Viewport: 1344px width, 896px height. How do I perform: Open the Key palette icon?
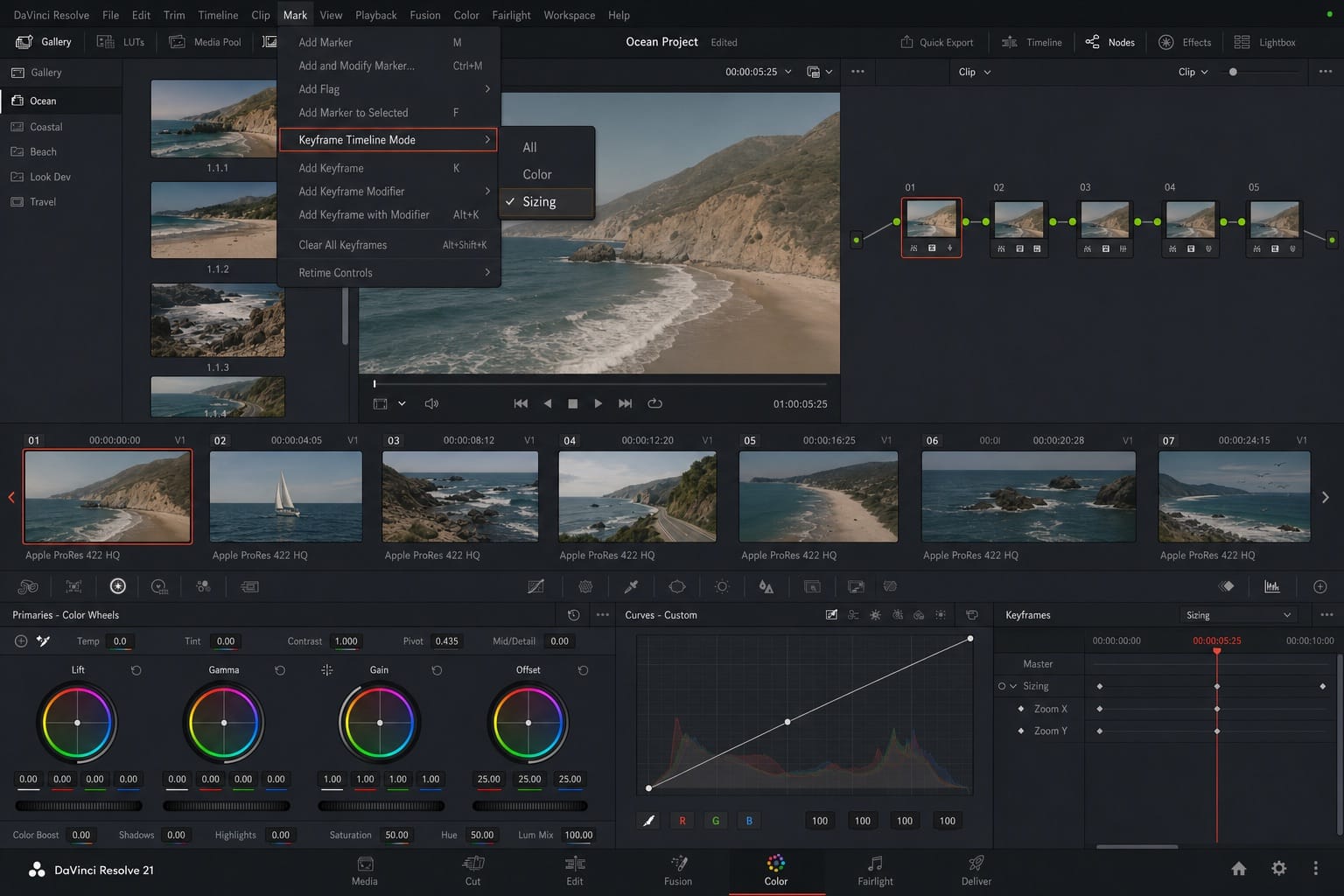812,586
